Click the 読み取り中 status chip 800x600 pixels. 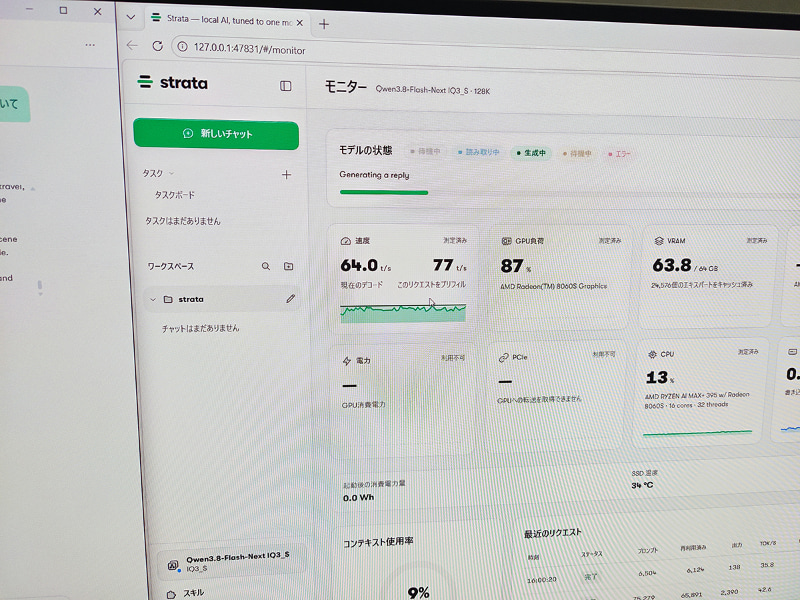pos(479,152)
